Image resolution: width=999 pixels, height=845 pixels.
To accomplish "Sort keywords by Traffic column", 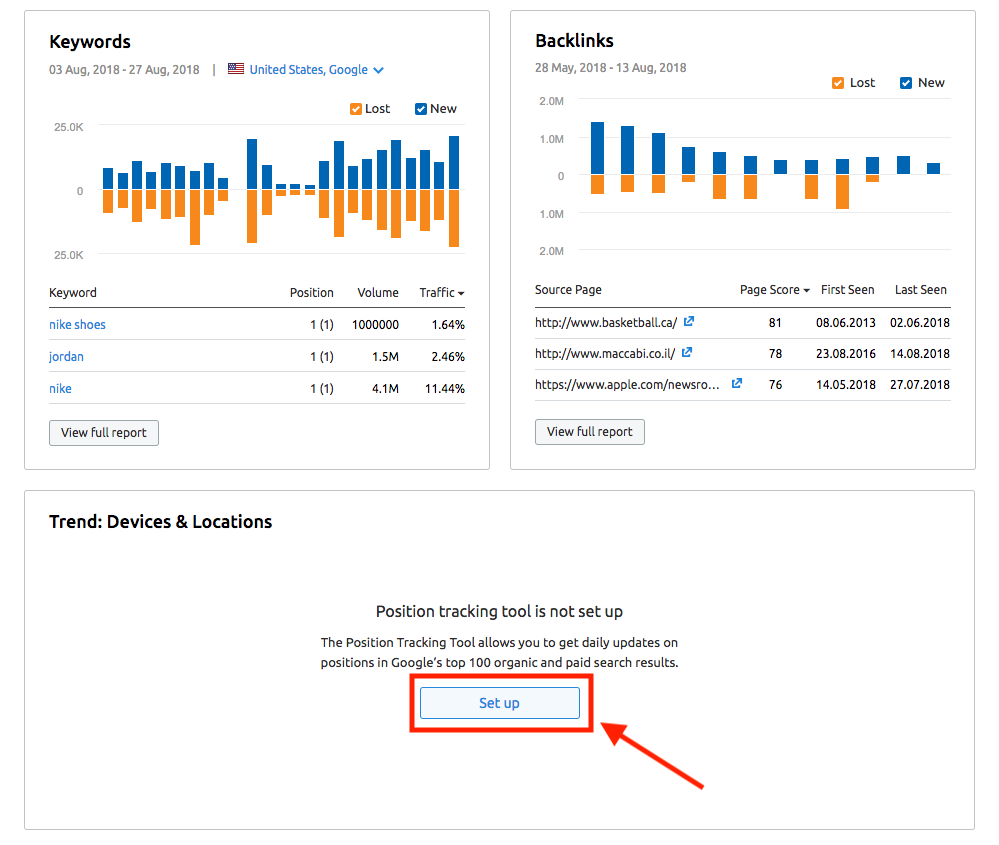I will tap(442, 292).
